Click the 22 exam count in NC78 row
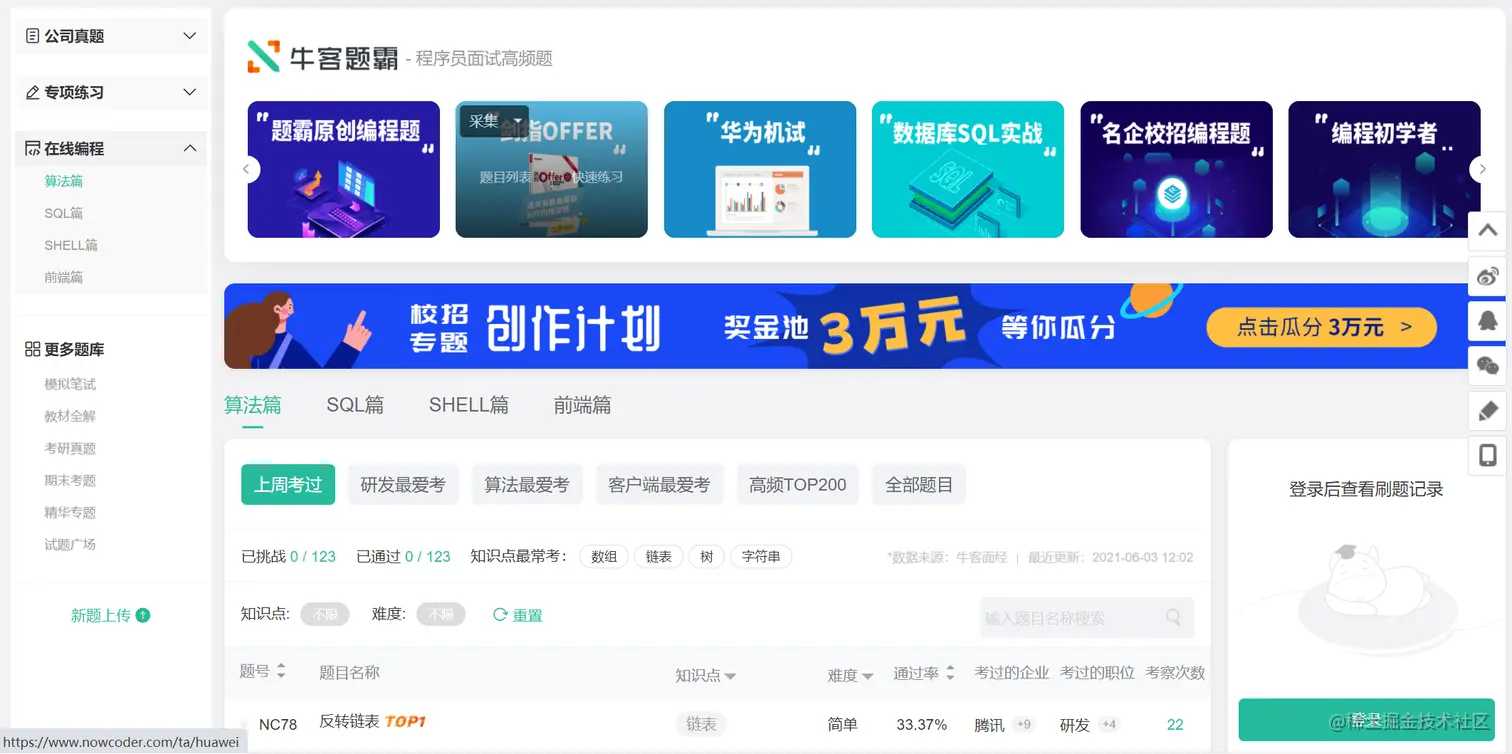This screenshot has width=1512, height=754. (x=1175, y=724)
